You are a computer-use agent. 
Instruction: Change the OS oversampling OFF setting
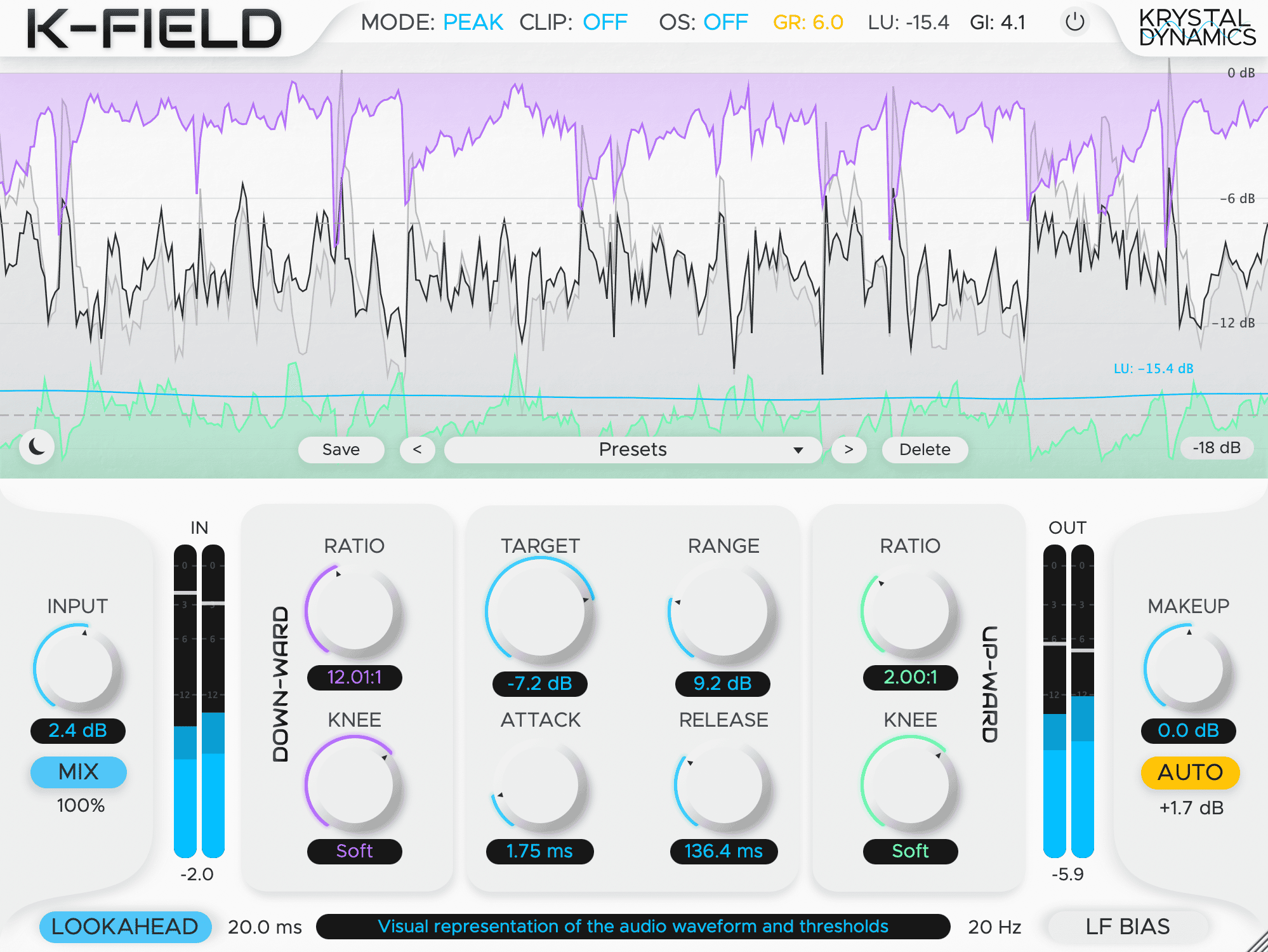point(725,22)
